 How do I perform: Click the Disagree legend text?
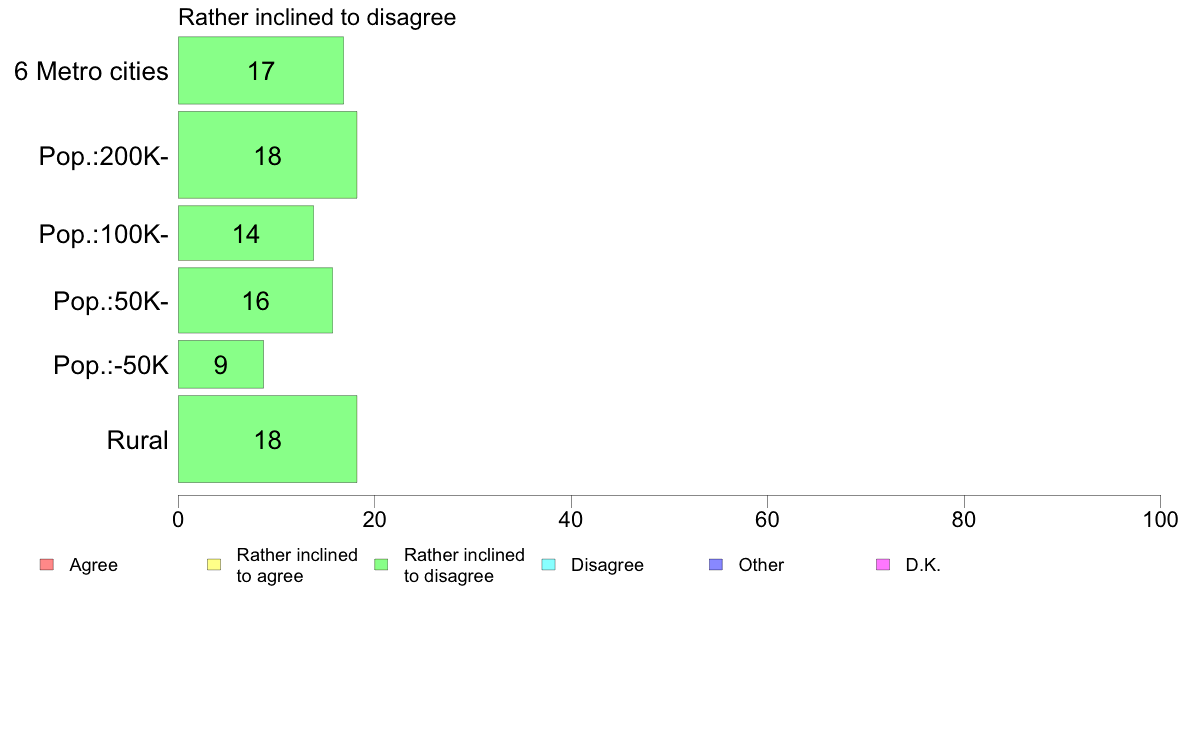607,565
